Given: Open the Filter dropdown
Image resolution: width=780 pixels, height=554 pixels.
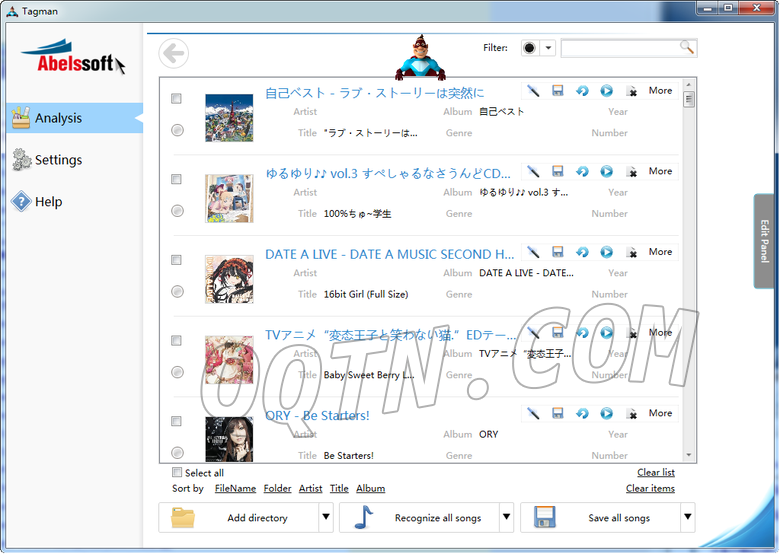Looking at the screenshot, I should click(x=548, y=48).
